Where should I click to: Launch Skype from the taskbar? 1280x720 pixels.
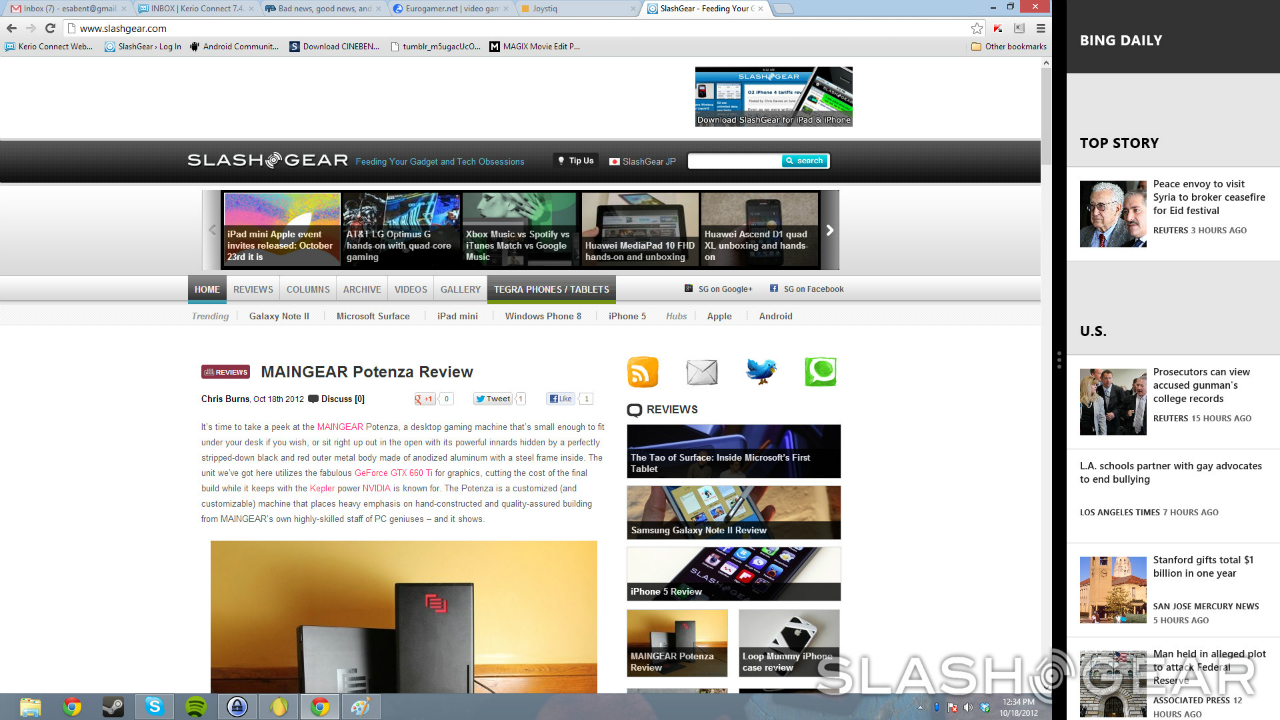pos(154,706)
